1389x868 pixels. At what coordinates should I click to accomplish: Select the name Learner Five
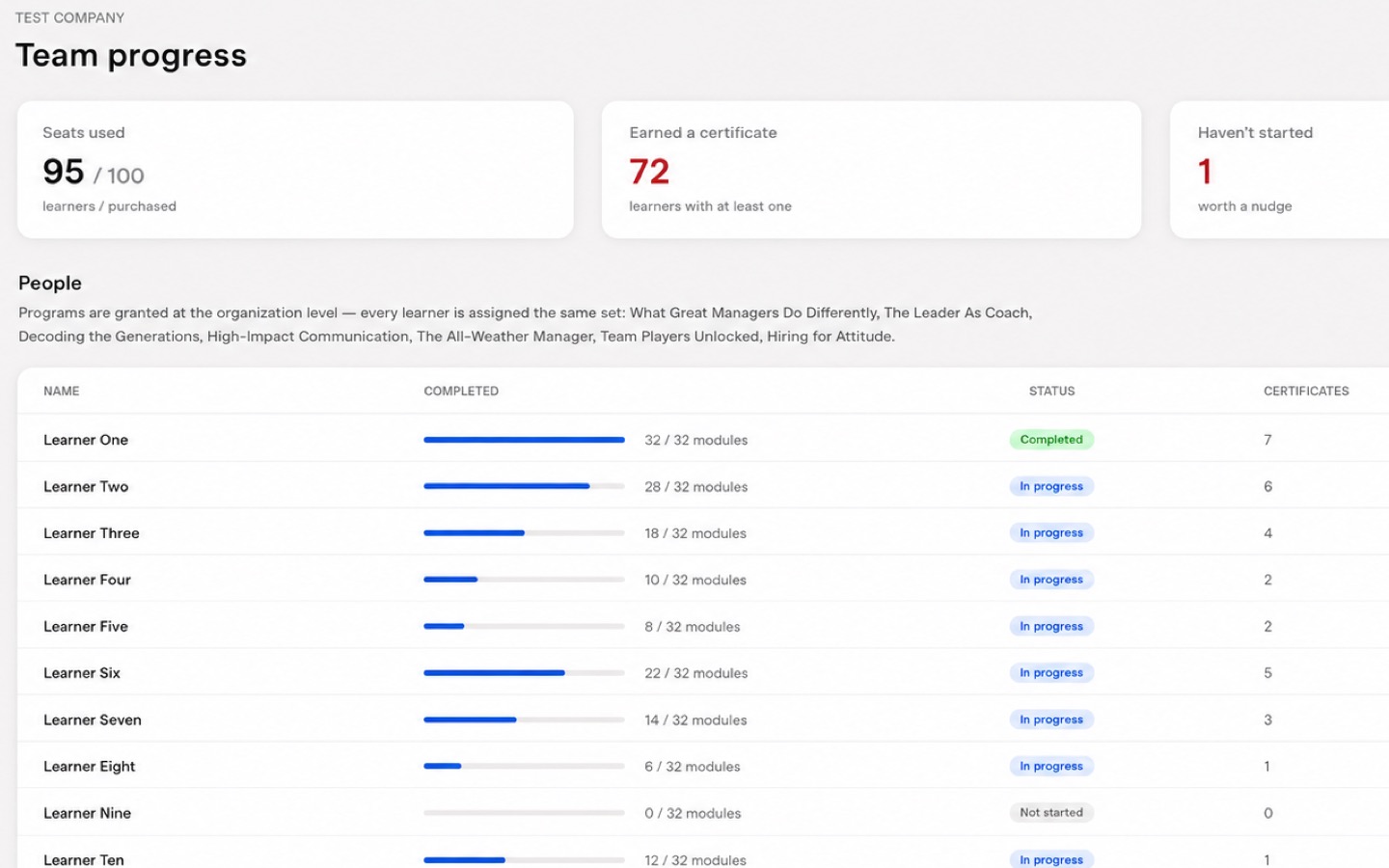(86, 626)
